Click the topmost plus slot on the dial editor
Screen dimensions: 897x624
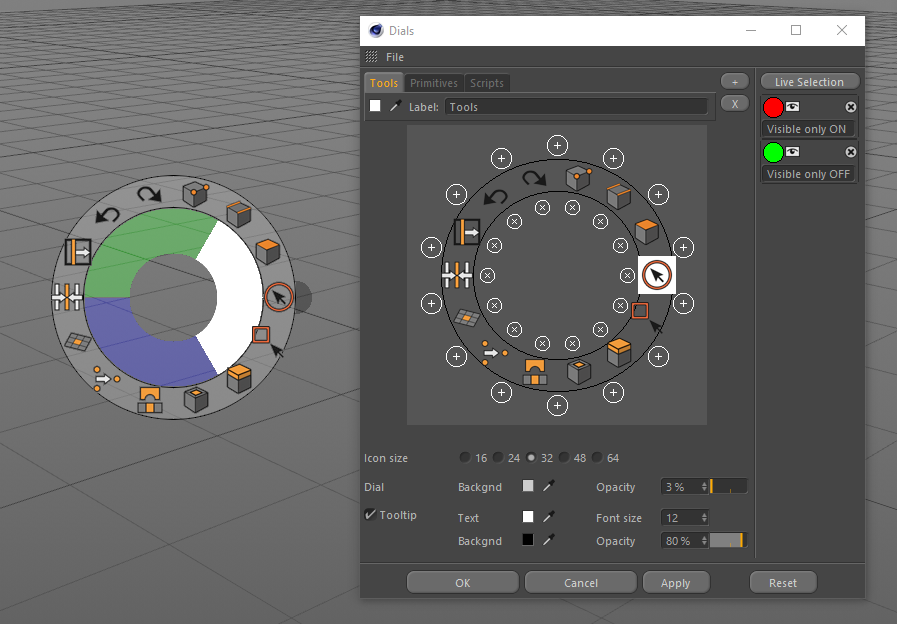click(x=558, y=144)
